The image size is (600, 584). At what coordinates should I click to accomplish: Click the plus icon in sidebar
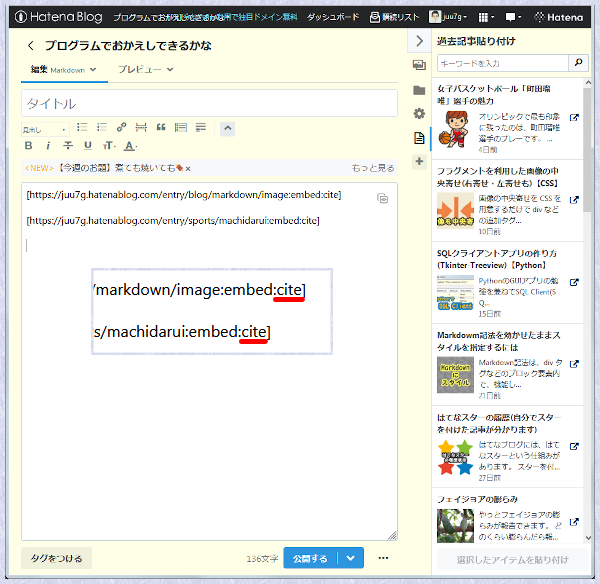pos(419,161)
